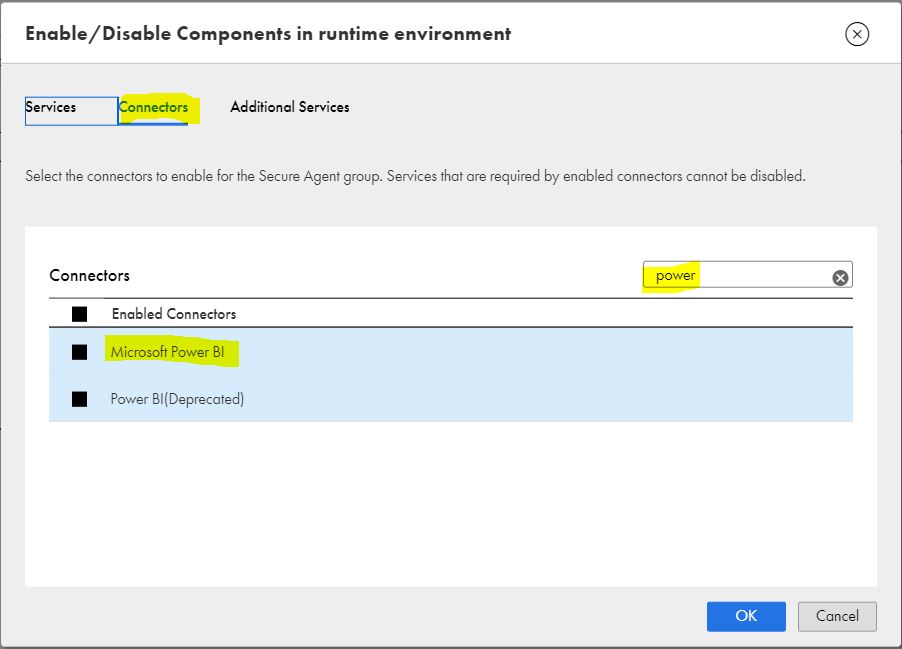Select the Power BI(Deprecated) row label
The width and height of the screenshot is (902, 649).
click(177, 399)
